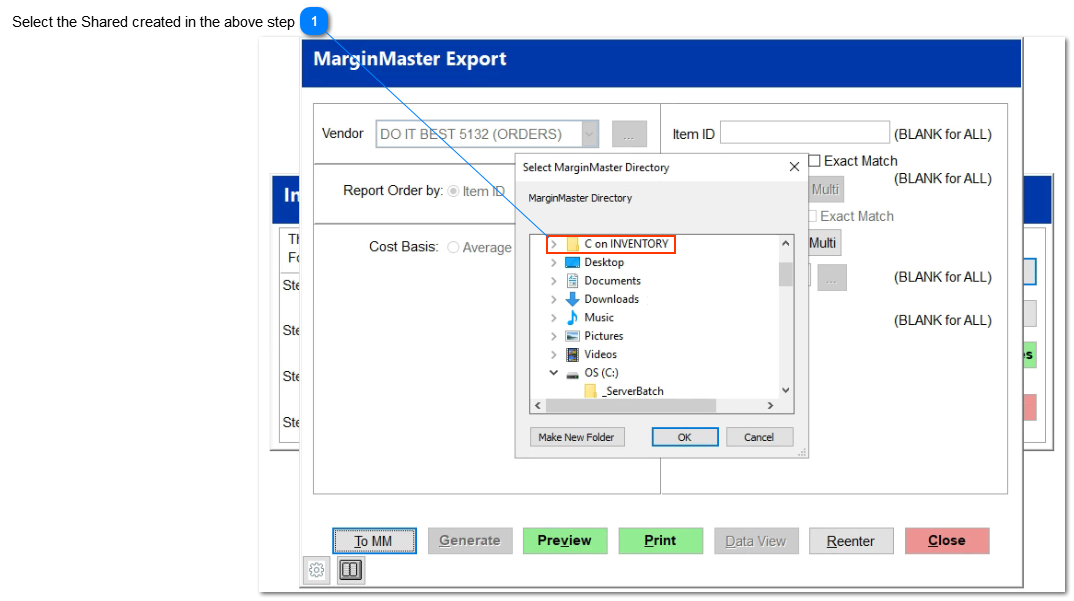Select the "Desktop" tree row text
Image resolution: width=1074 pixels, height=601 pixels.
coord(604,262)
